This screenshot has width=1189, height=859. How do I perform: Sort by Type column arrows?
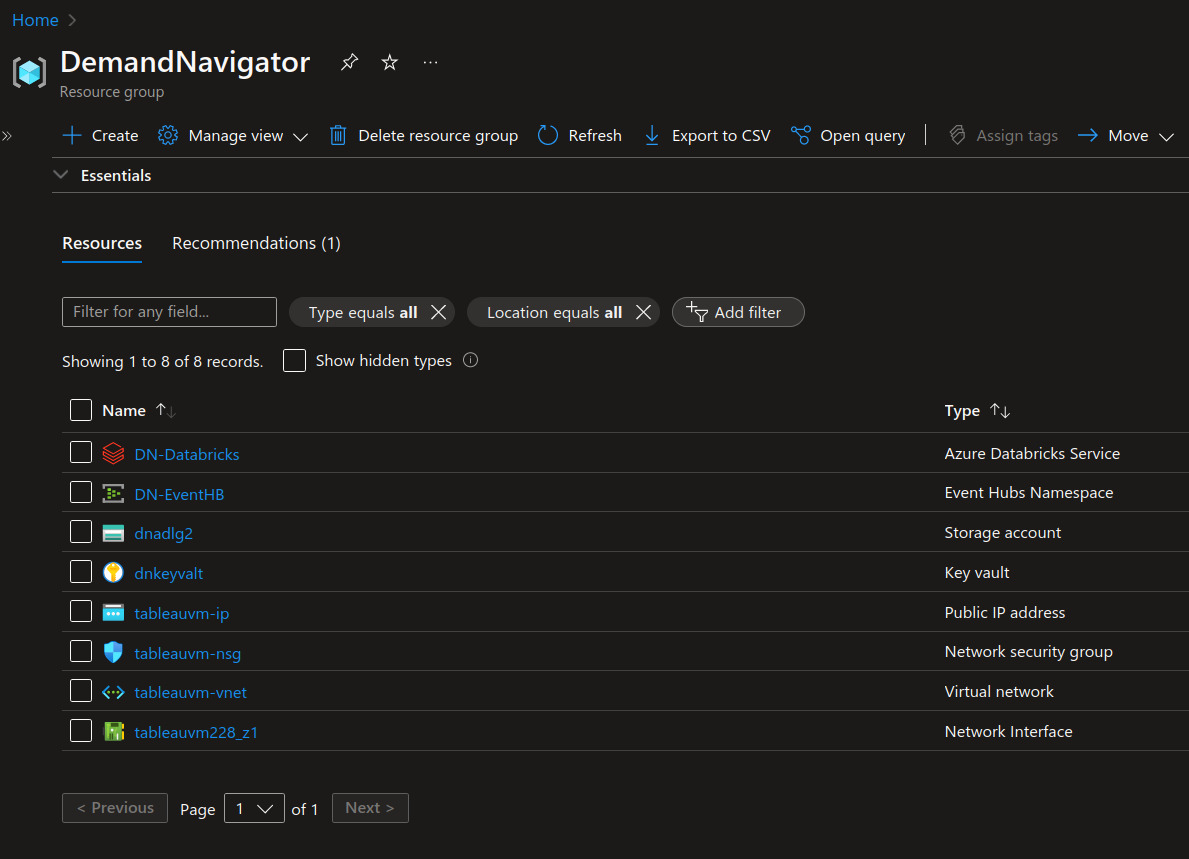1000,410
